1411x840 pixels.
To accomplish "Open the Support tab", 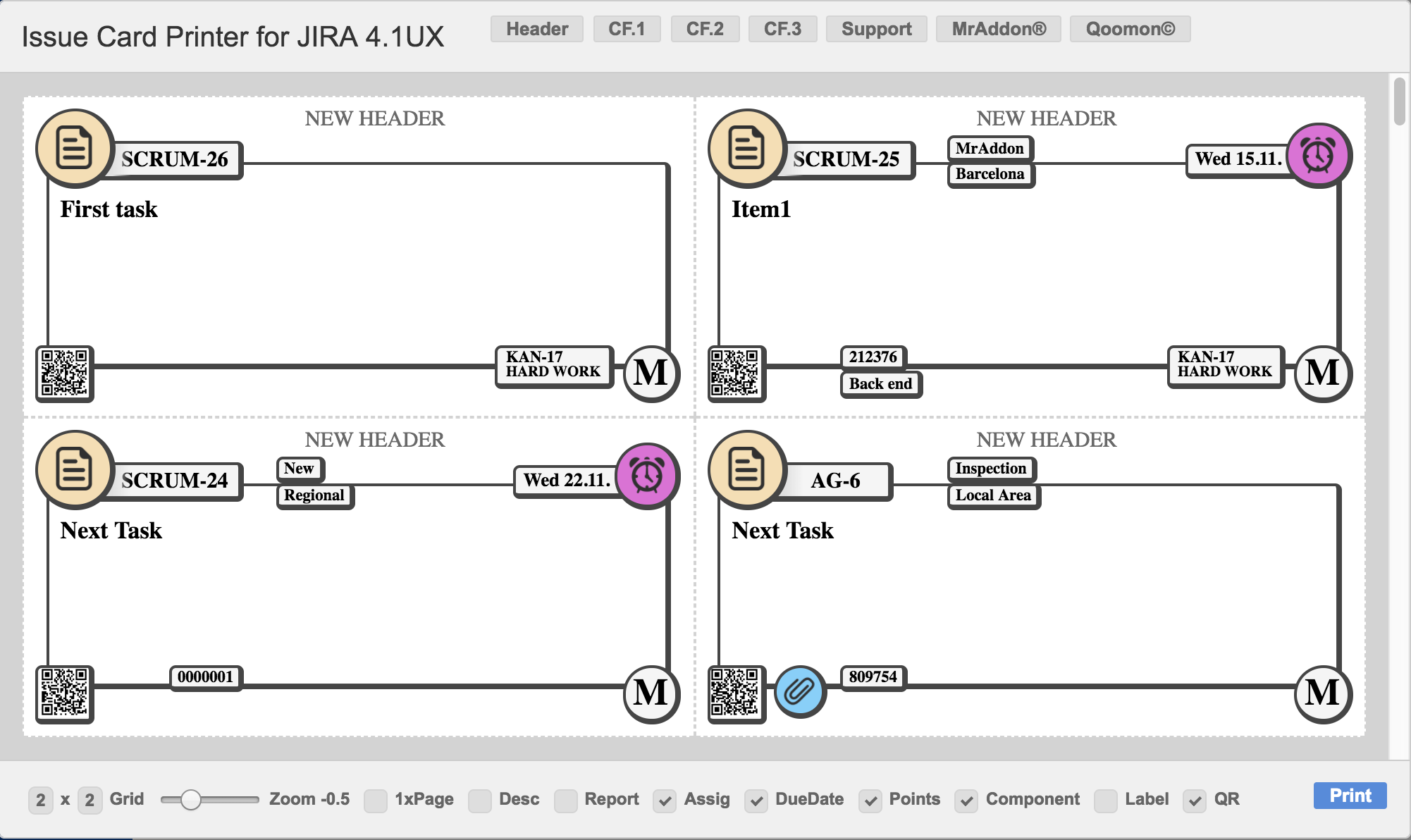I will coord(876,29).
